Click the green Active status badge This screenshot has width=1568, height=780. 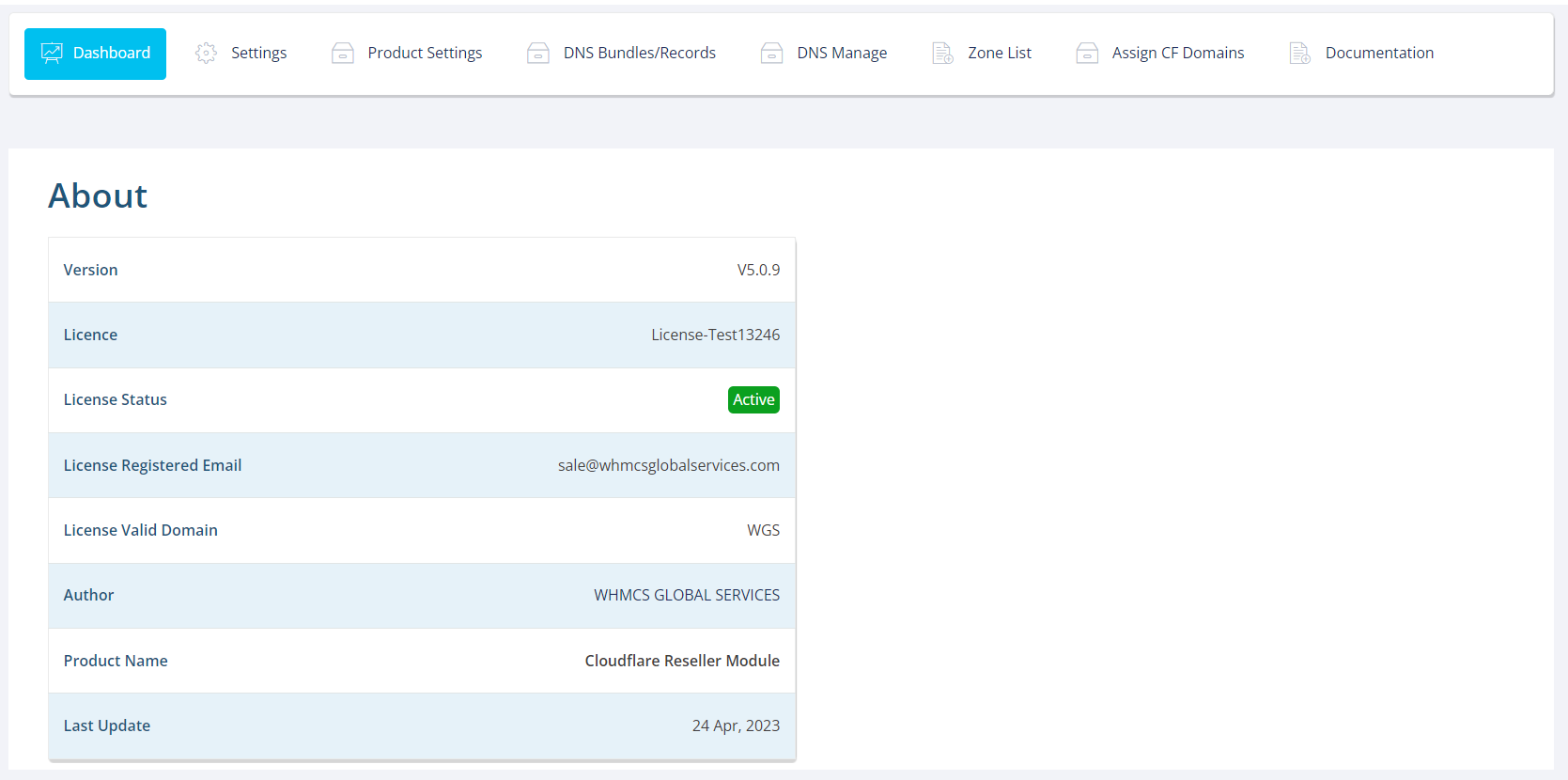[753, 399]
